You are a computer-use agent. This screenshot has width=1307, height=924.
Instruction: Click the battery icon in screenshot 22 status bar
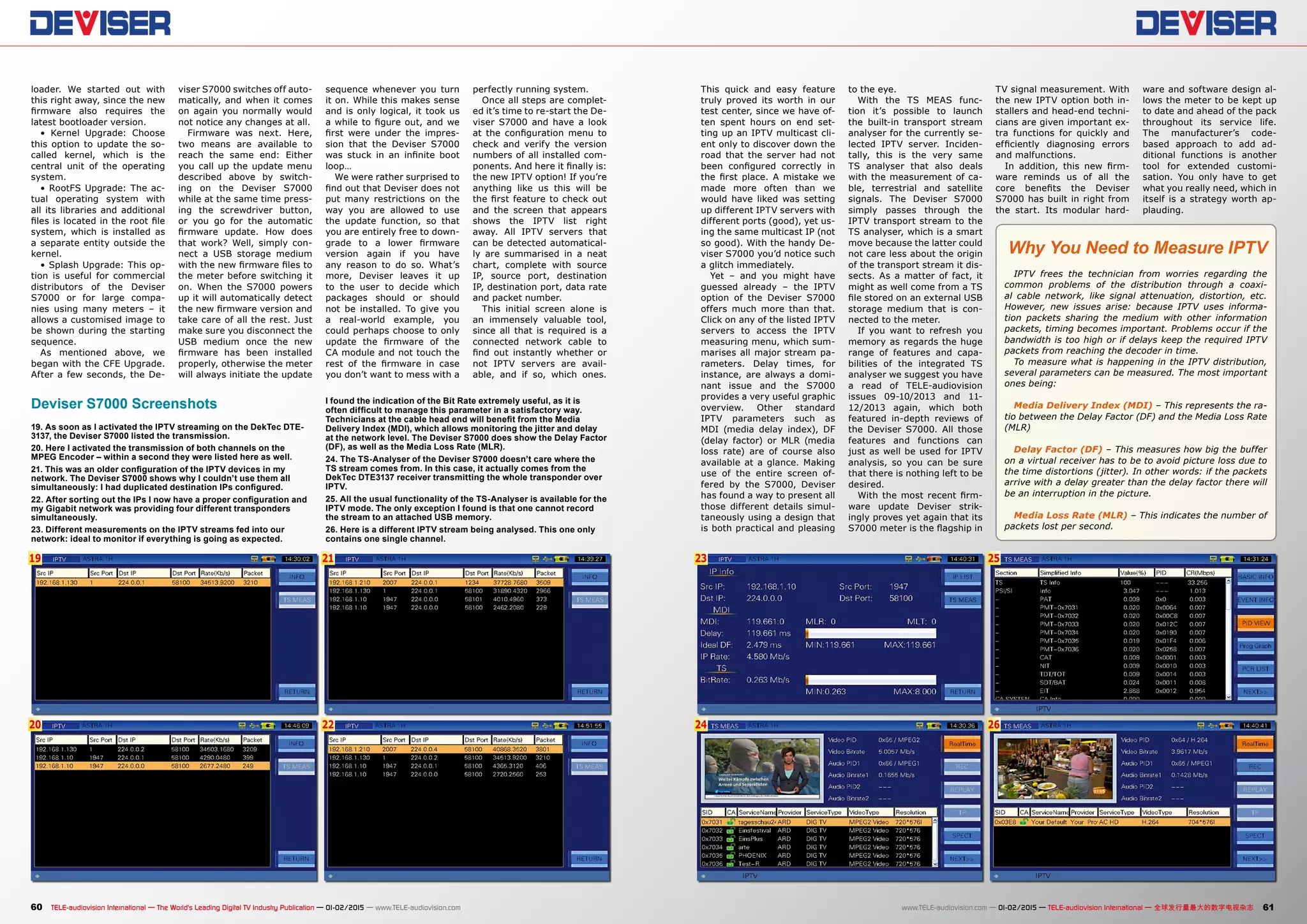(x=562, y=726)
